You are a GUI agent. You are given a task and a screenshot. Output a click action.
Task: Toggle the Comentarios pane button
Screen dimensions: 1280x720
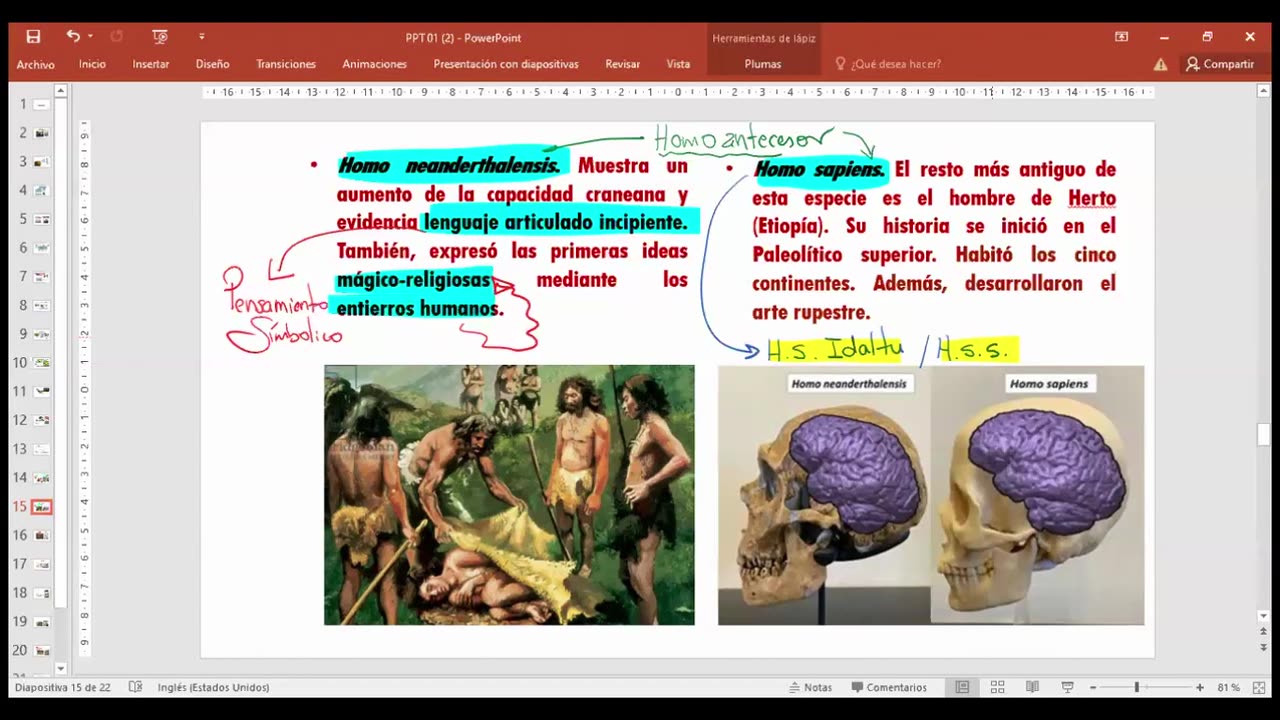(x=889, y=687)
